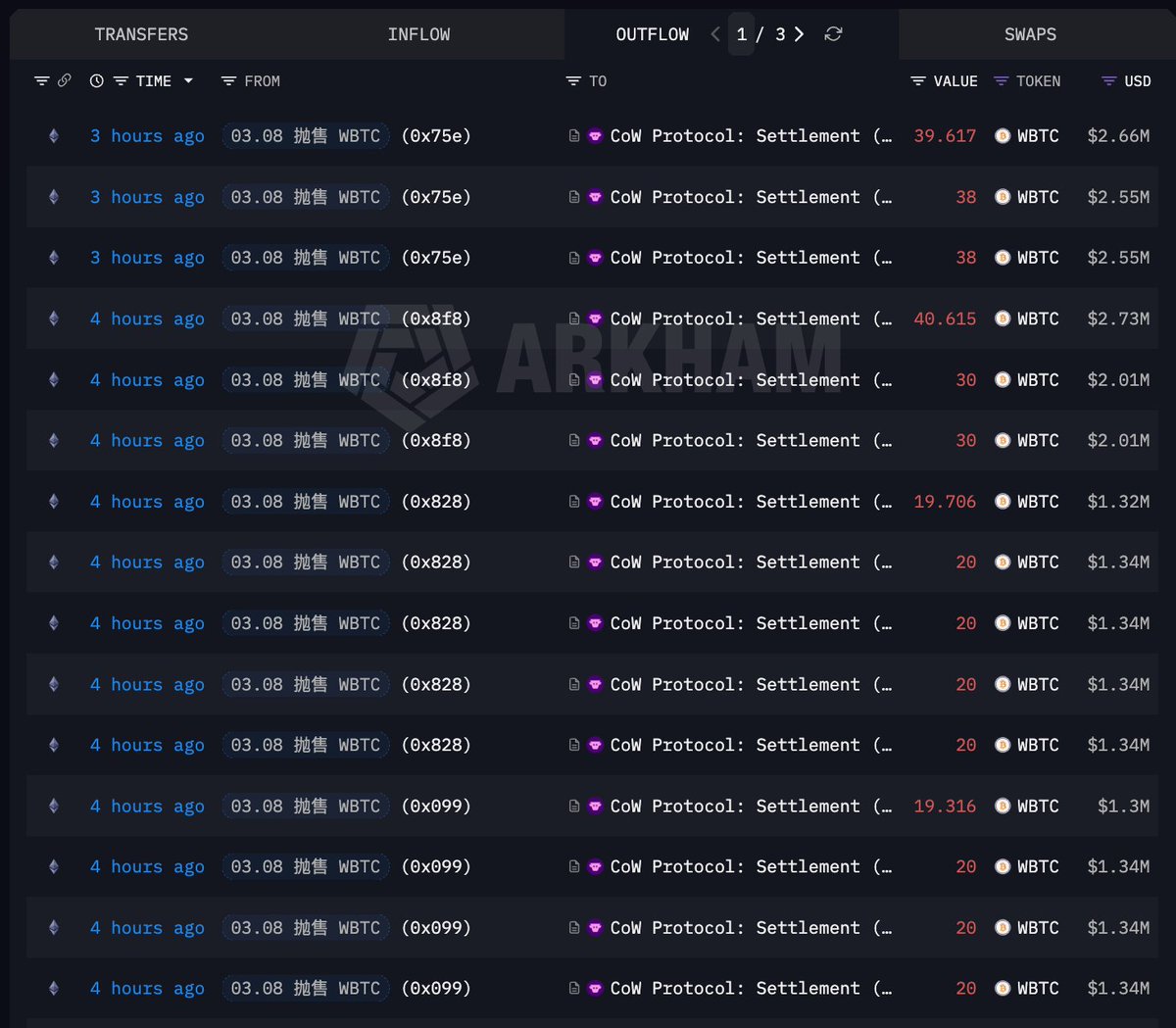Click contract document icon in first row
Screen dimensions: 1176x1028
[x=574, y=136]
